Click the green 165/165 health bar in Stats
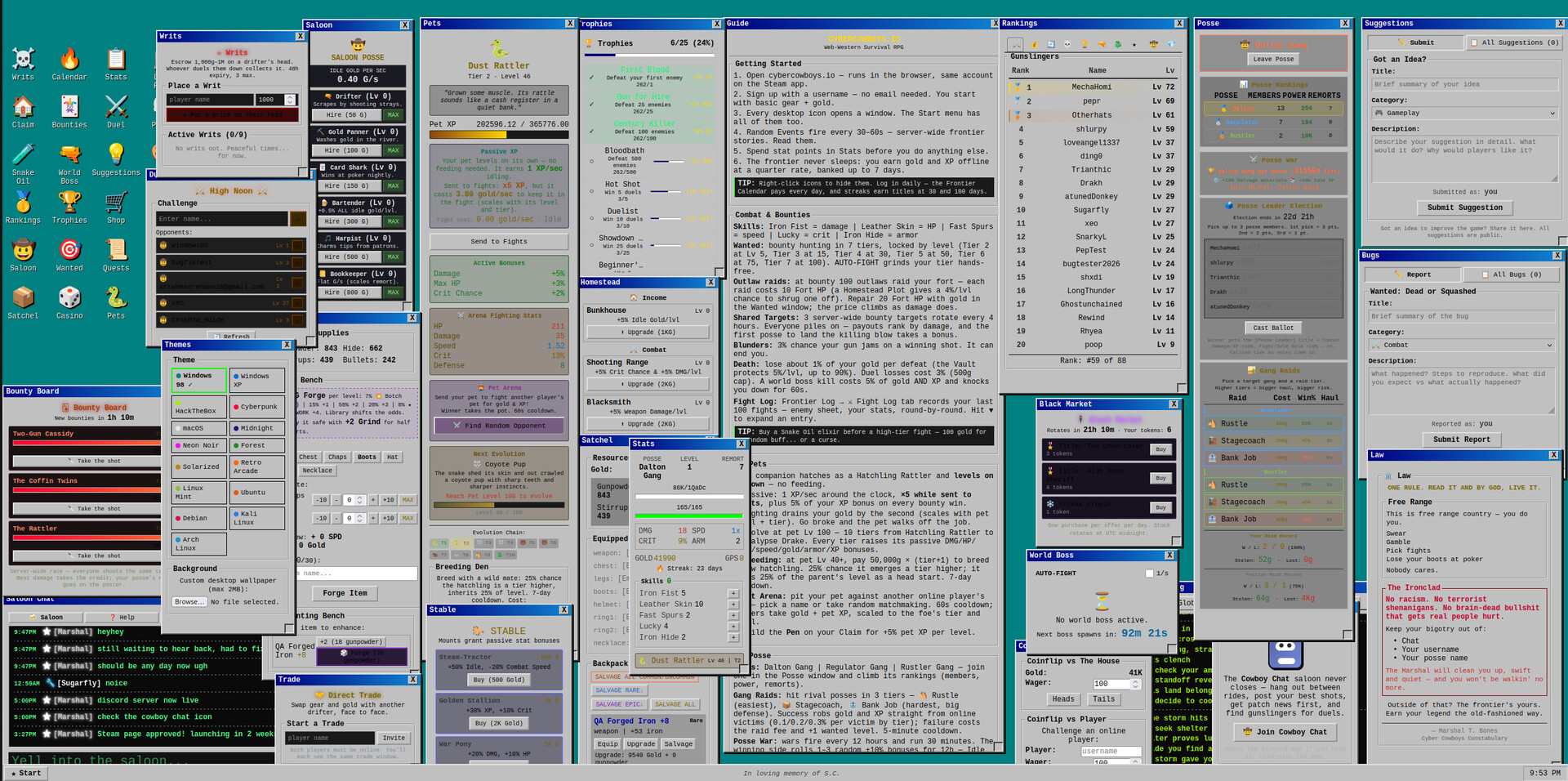This screenshot has height=781, width=1568. pyautogui.click(x=688, y=515)
